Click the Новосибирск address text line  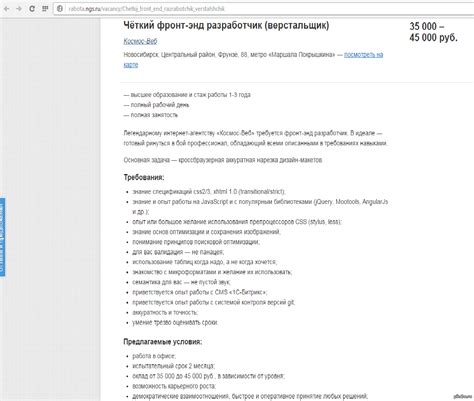pyautogui.click(x=229, y=55)
